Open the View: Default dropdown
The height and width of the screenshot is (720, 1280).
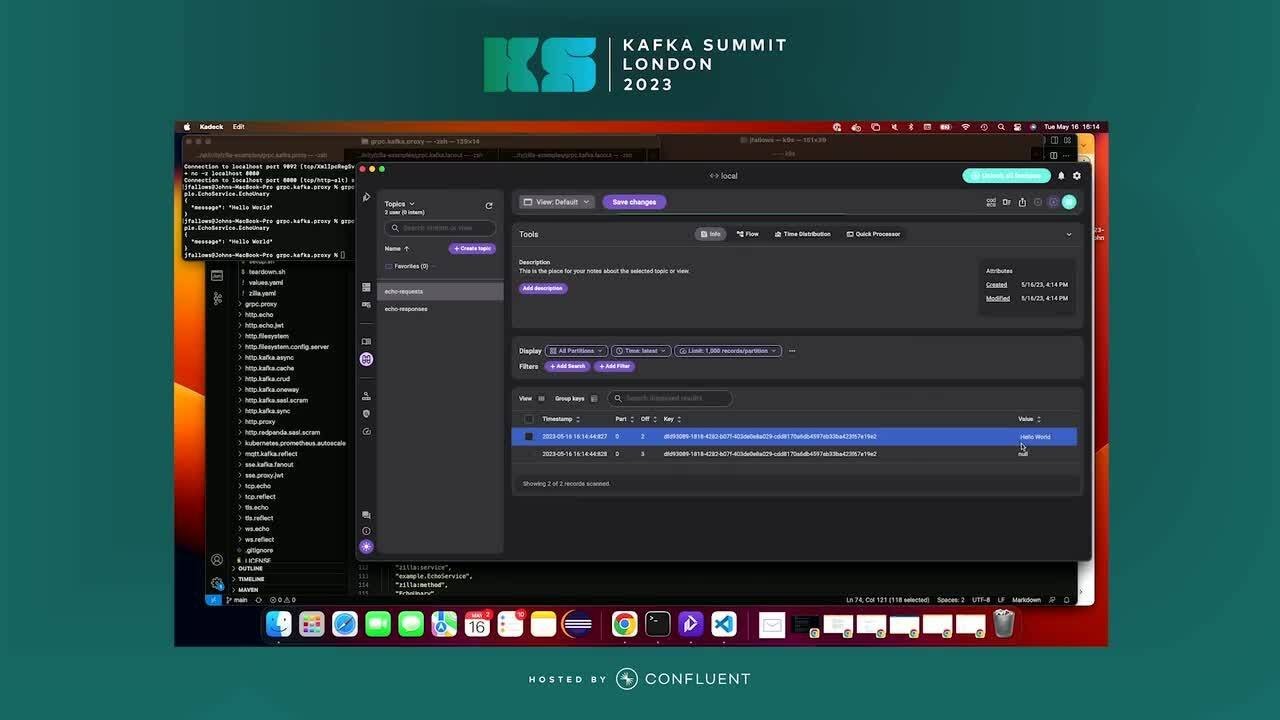pyautogui.click(x=557, y=202)
